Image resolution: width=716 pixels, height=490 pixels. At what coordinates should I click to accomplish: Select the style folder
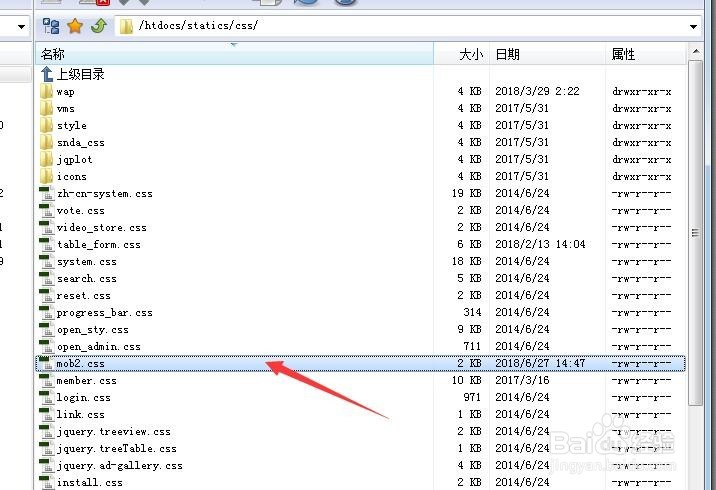pyautogui.click(x=63, y=126)
